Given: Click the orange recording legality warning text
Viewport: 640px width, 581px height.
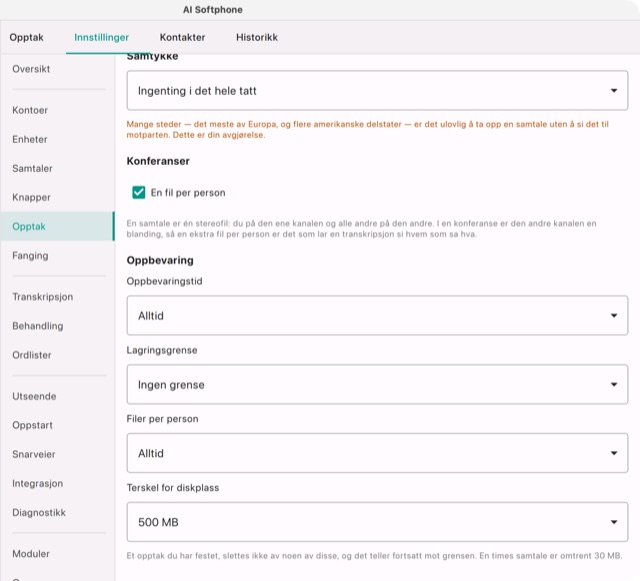Looking at the screenshot, I should tap(367, 129).
